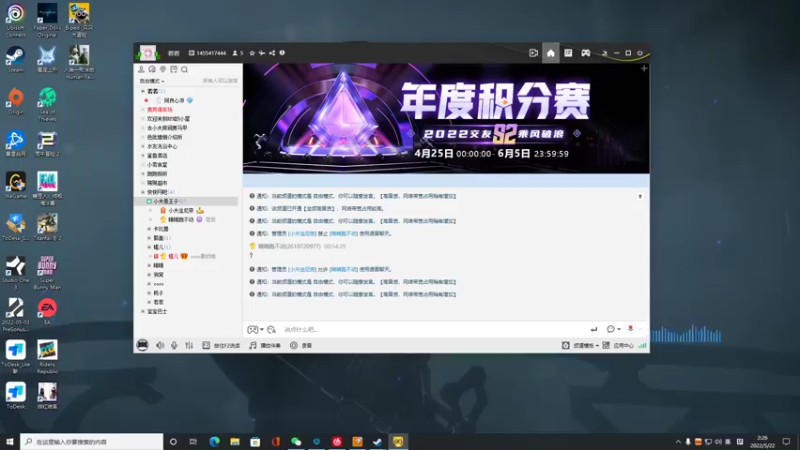Launch Origin from the desktop

click(15, 101)
